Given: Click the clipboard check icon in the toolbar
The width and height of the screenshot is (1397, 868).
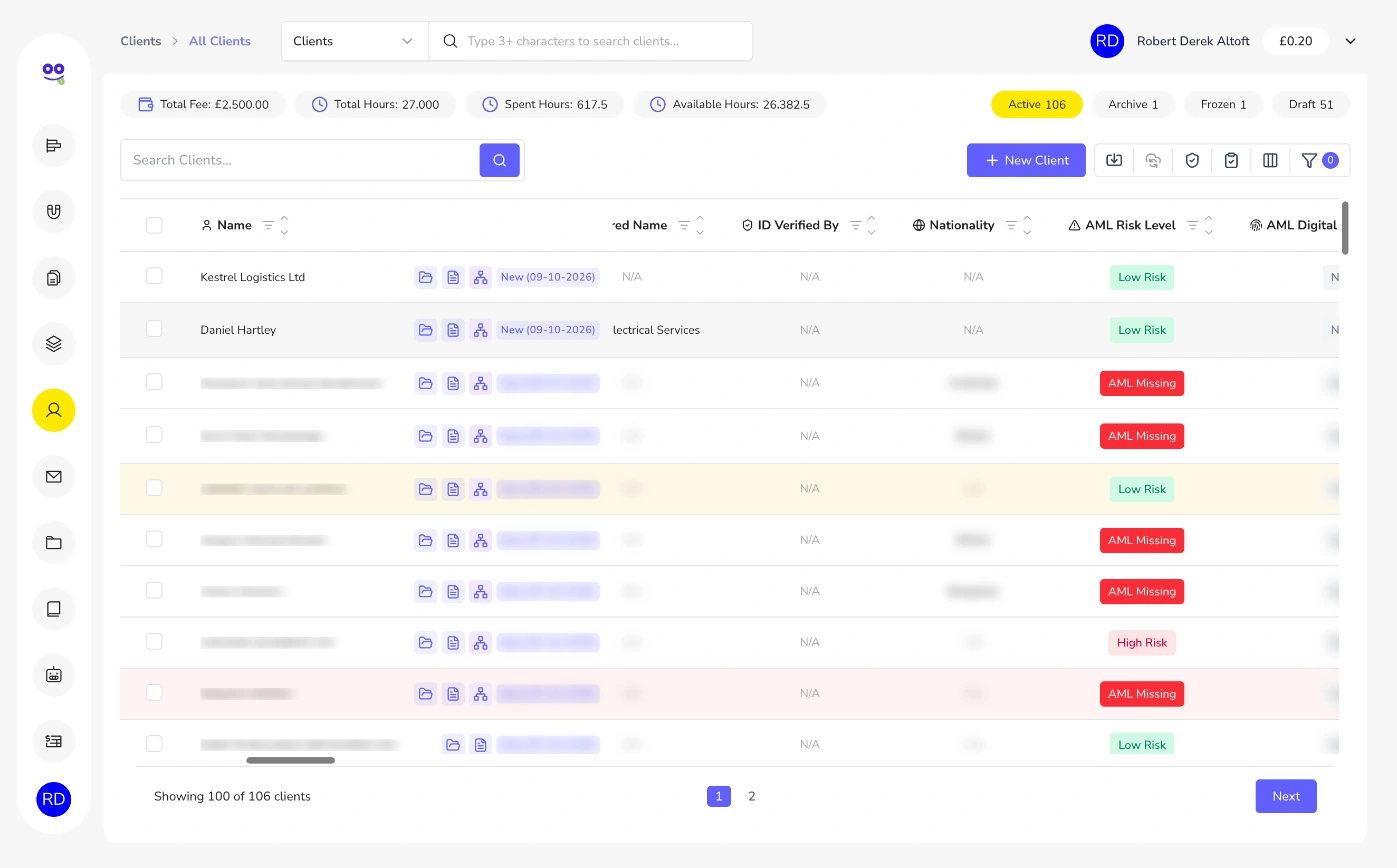Looking at the screenshot, I should [x=1231, y=160].
